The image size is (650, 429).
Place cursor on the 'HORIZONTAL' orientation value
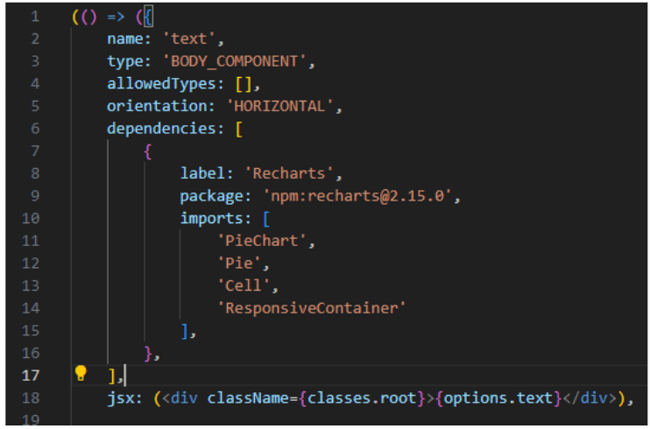coord(280,107)
